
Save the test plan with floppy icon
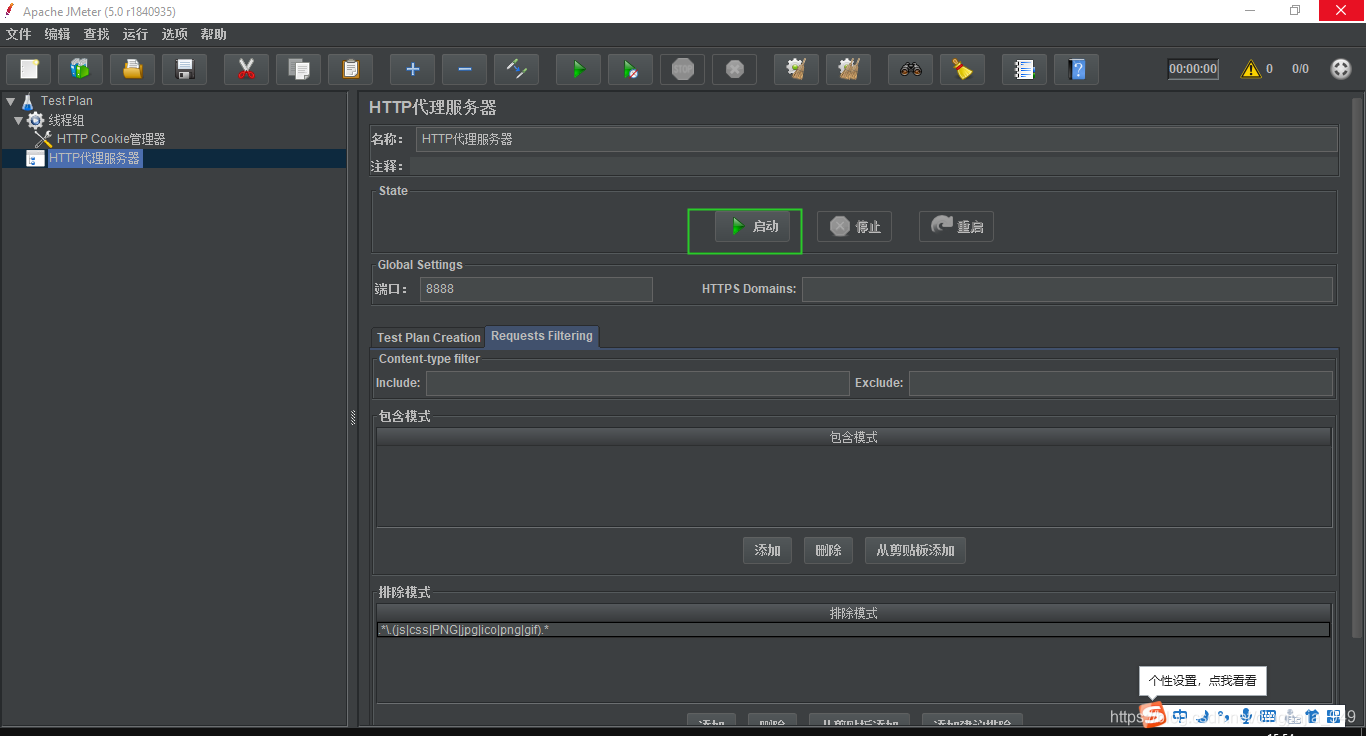[185, 69]
